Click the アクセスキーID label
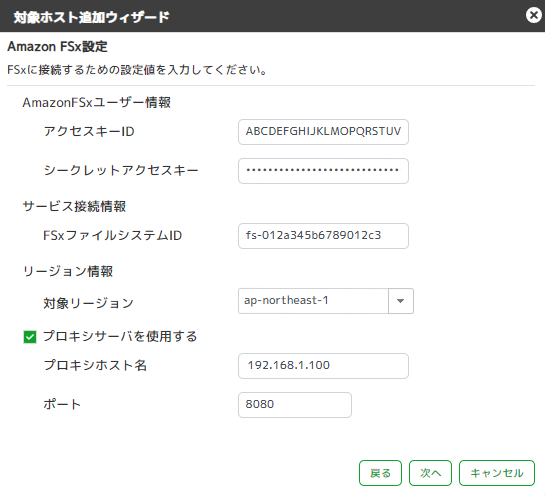 tap(89, 131)
